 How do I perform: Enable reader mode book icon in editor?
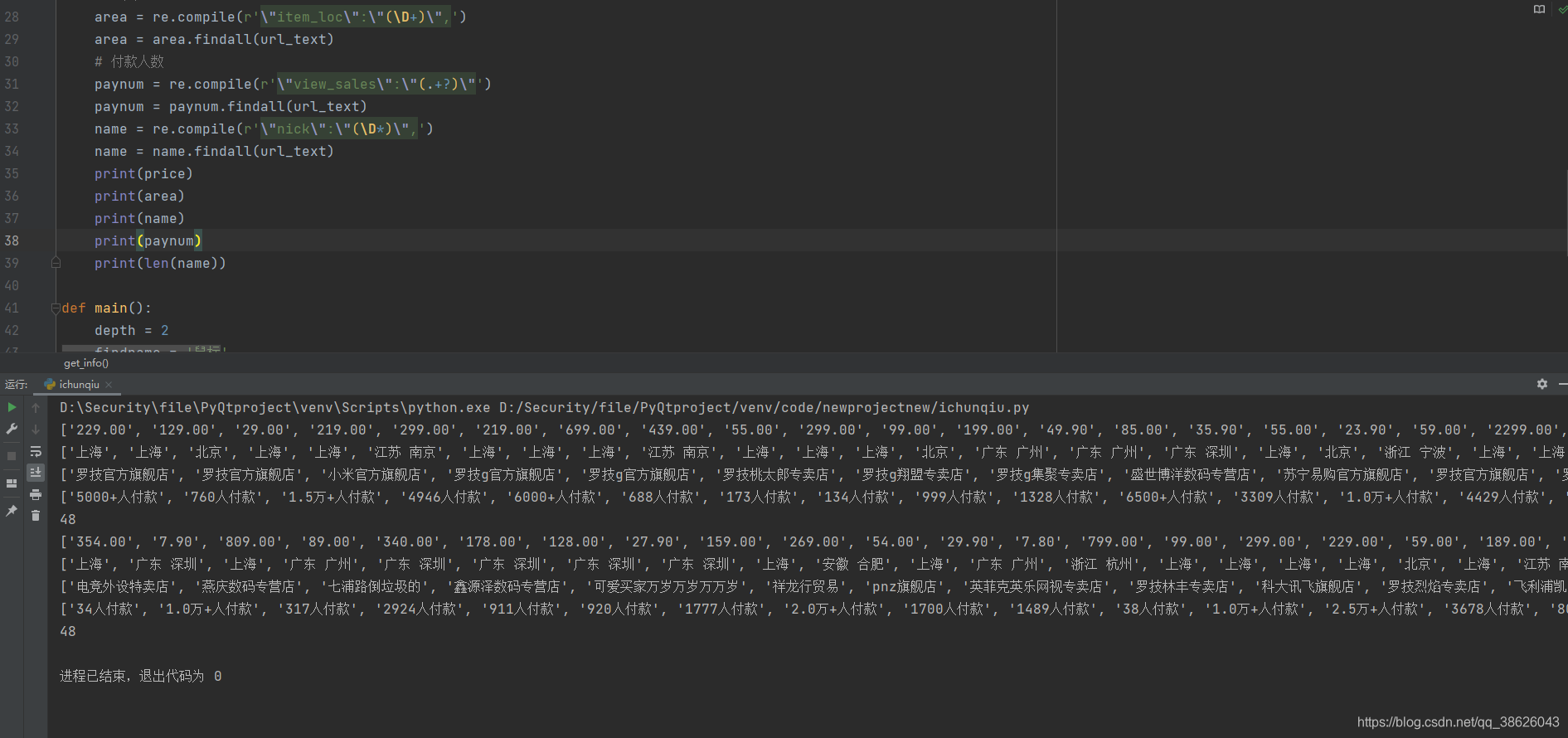(x=1540, y=9)
